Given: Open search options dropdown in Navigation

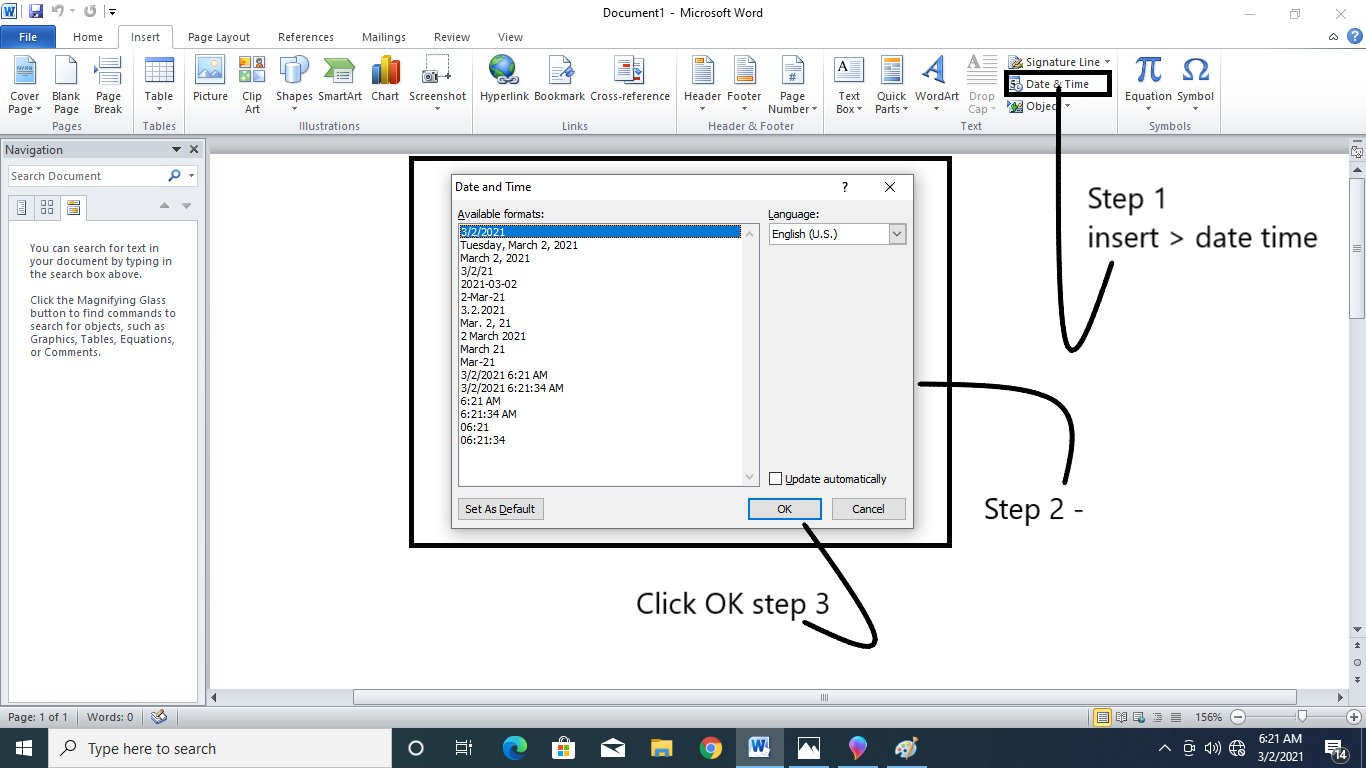Looking at the screenshot, I should pyautogui.click(x=191, y=176).
